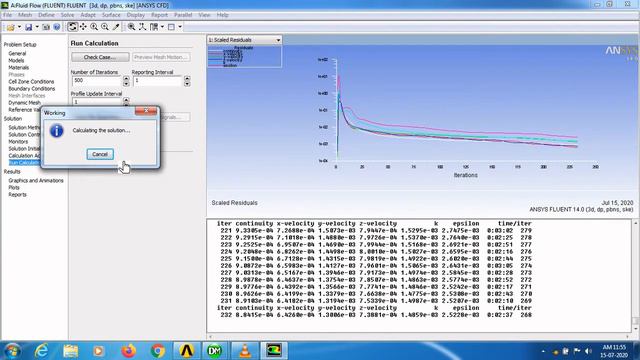The width and height of the screenshot is (640, 360).
Task: Select the probe/pick tool icon
Action: [116, 27]
